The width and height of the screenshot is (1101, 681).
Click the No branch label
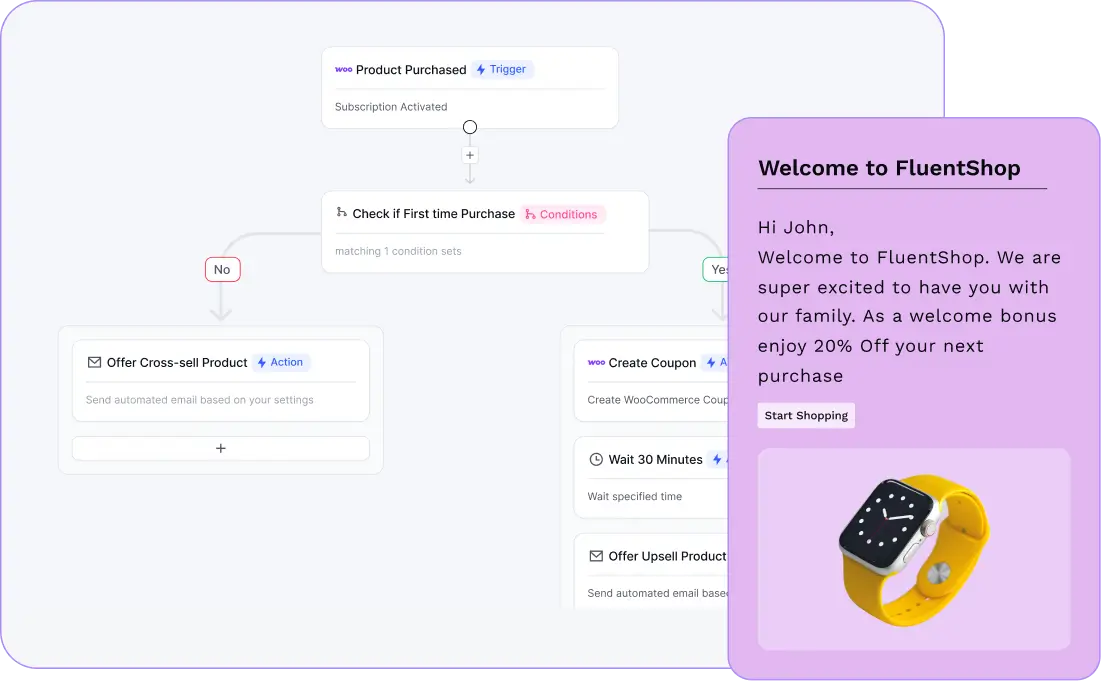pyautogui.click(x=223, y=270)
